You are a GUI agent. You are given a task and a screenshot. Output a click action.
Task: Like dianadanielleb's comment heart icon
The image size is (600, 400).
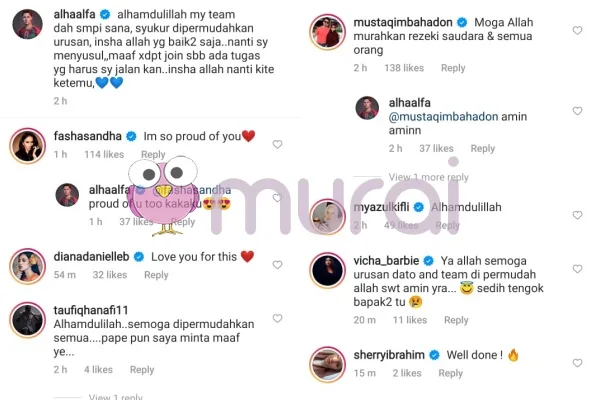(277, 265)
